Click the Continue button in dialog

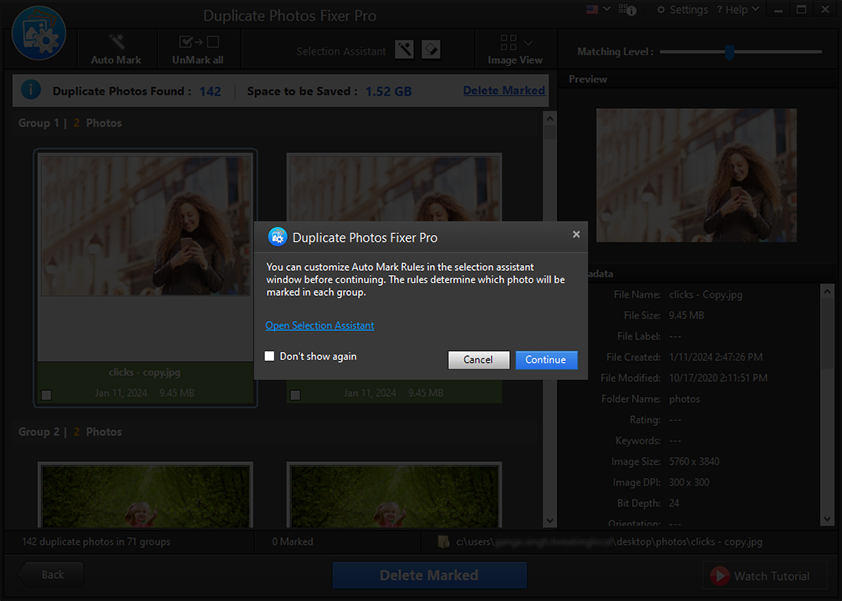[546, 360]
